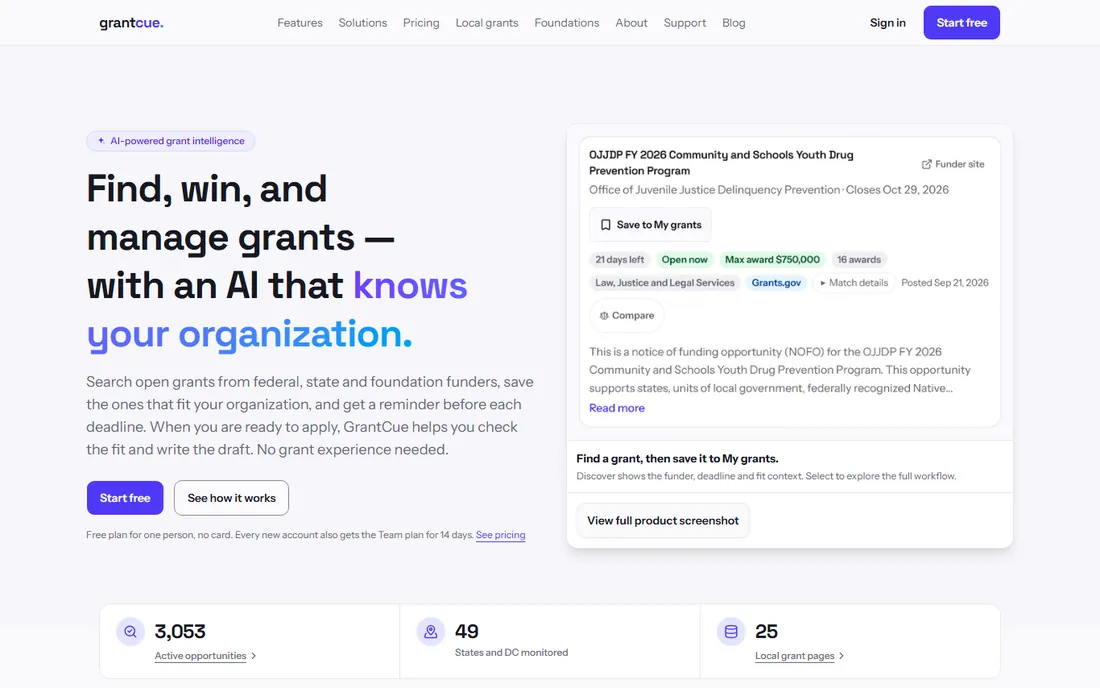This screenshot has width=1100, height=688.
Task: Open the Support page
Action: click(685, 22)
